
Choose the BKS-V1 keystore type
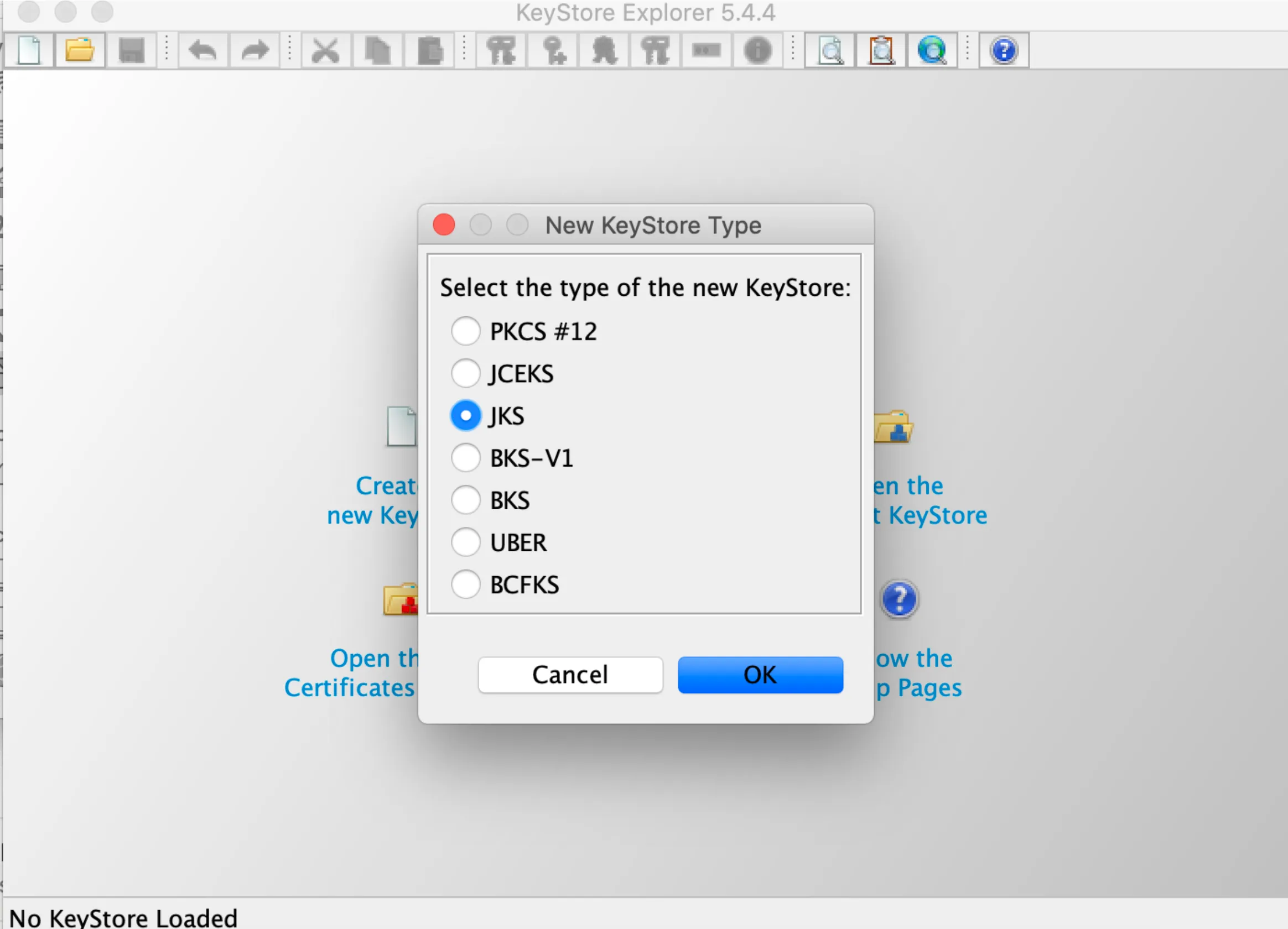coord(466,458)
